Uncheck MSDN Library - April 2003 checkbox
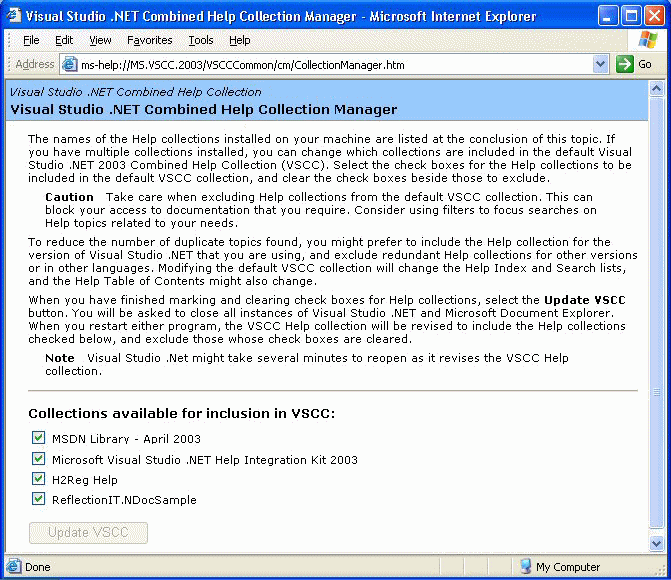This screenshot has height=580, width=671. point(38,437)
